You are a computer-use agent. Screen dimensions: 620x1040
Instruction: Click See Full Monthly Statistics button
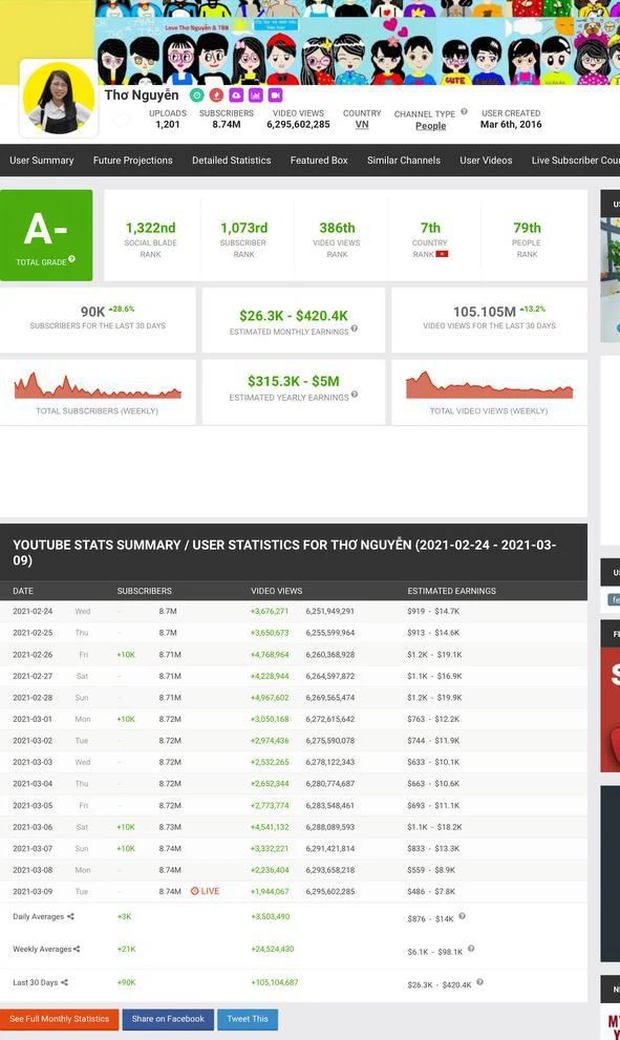[59, 1019]
